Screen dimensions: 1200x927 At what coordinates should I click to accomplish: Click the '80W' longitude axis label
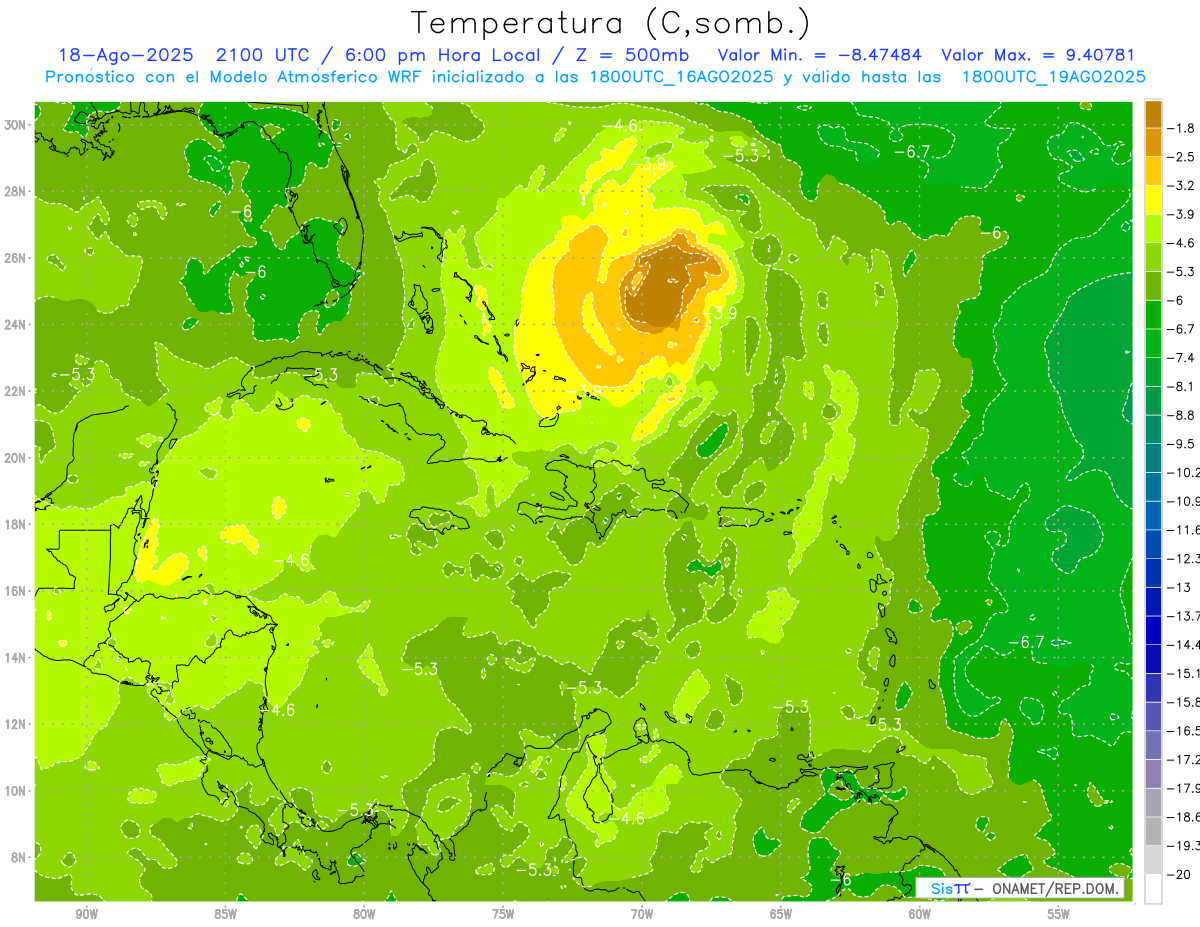coord(365,915)
